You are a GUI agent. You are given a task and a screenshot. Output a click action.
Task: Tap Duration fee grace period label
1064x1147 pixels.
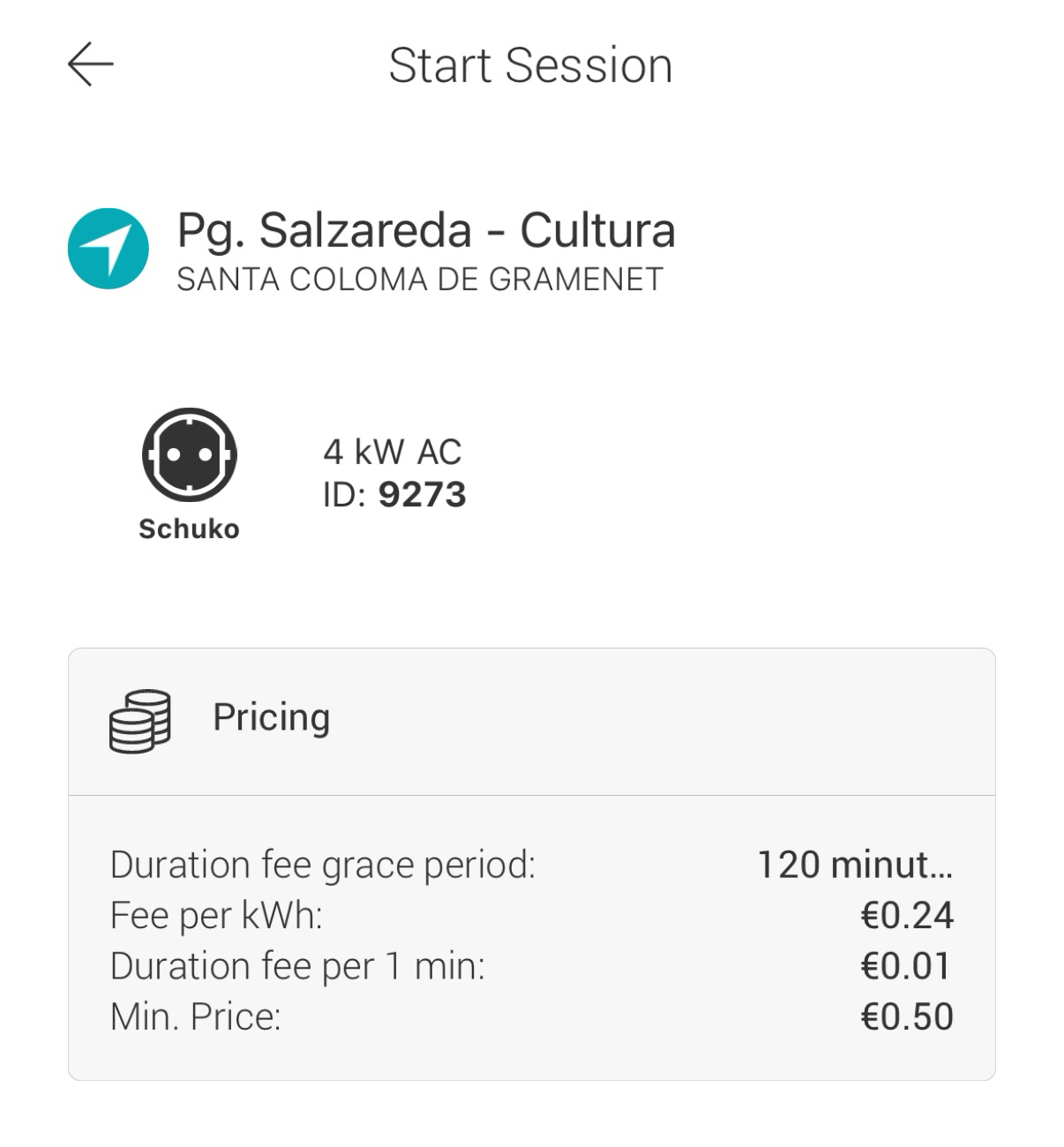pyautogui.click(x=323, y=865)
